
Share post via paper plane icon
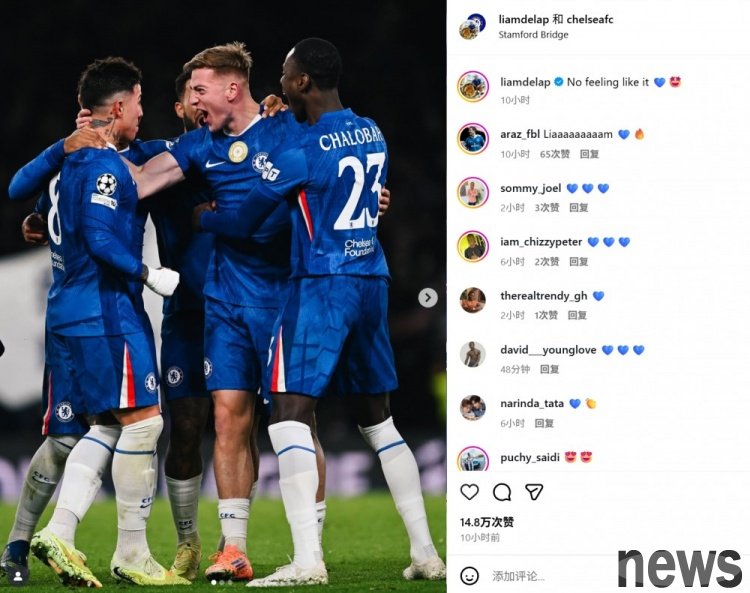click(x=534, y=492)
